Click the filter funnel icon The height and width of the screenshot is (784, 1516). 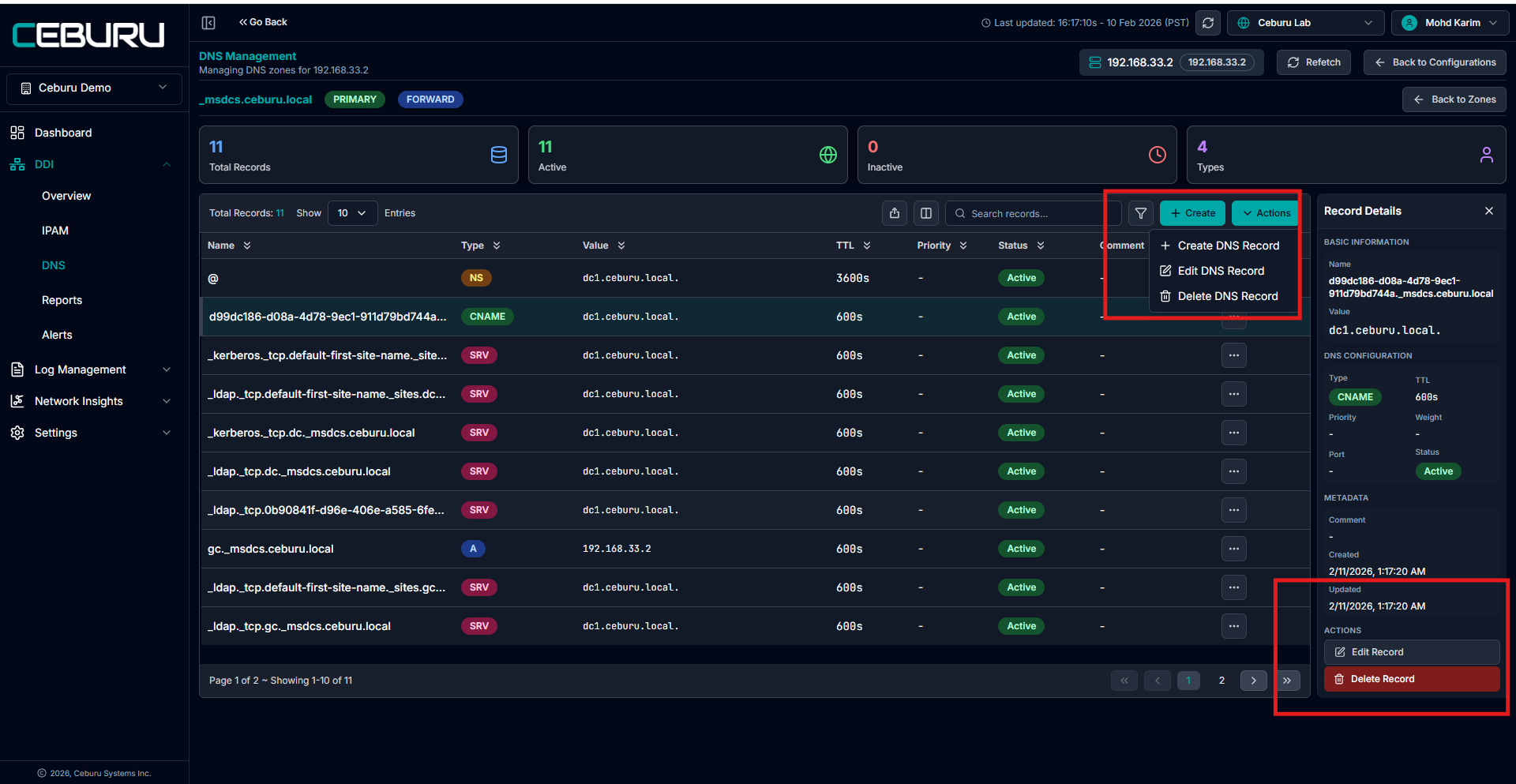(1141, 213)
